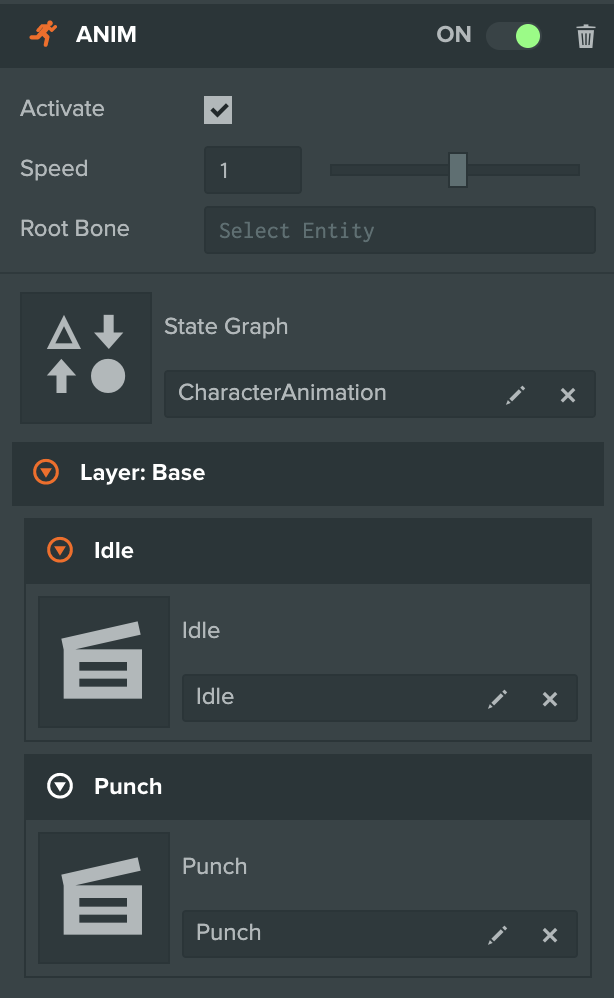Click the running man Anim component icon
The width and height of the screenshot is (614, 998).
point(43,34)
